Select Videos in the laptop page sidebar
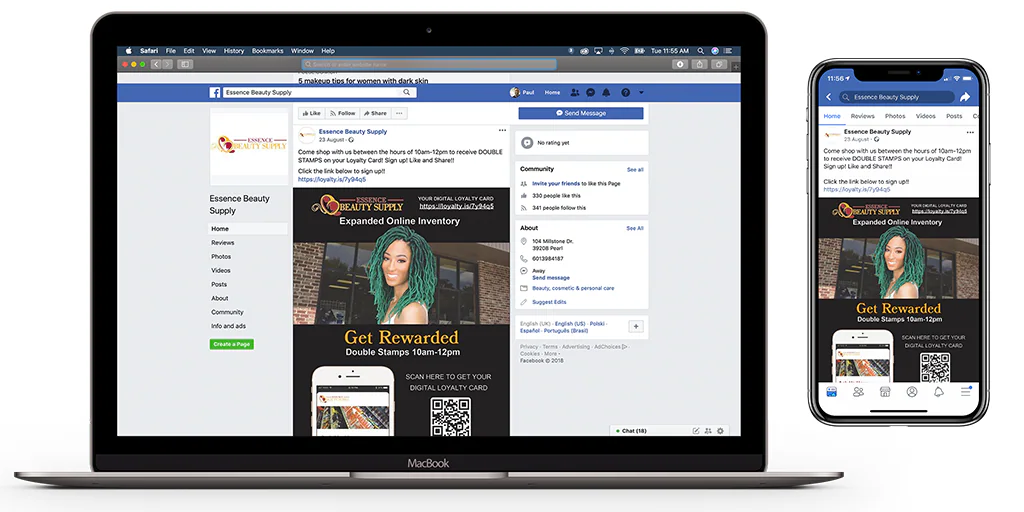The height and width of the screenshot is (512, 1024). pyautogui.click(x=221, y=270)
